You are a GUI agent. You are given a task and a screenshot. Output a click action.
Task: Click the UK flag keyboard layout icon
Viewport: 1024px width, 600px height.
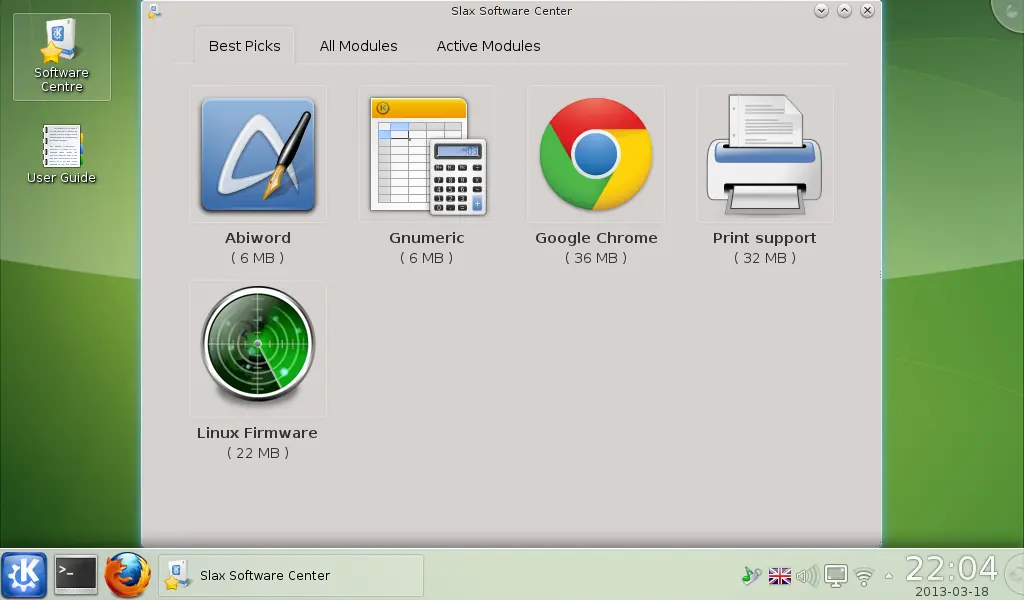pos(780,576)
